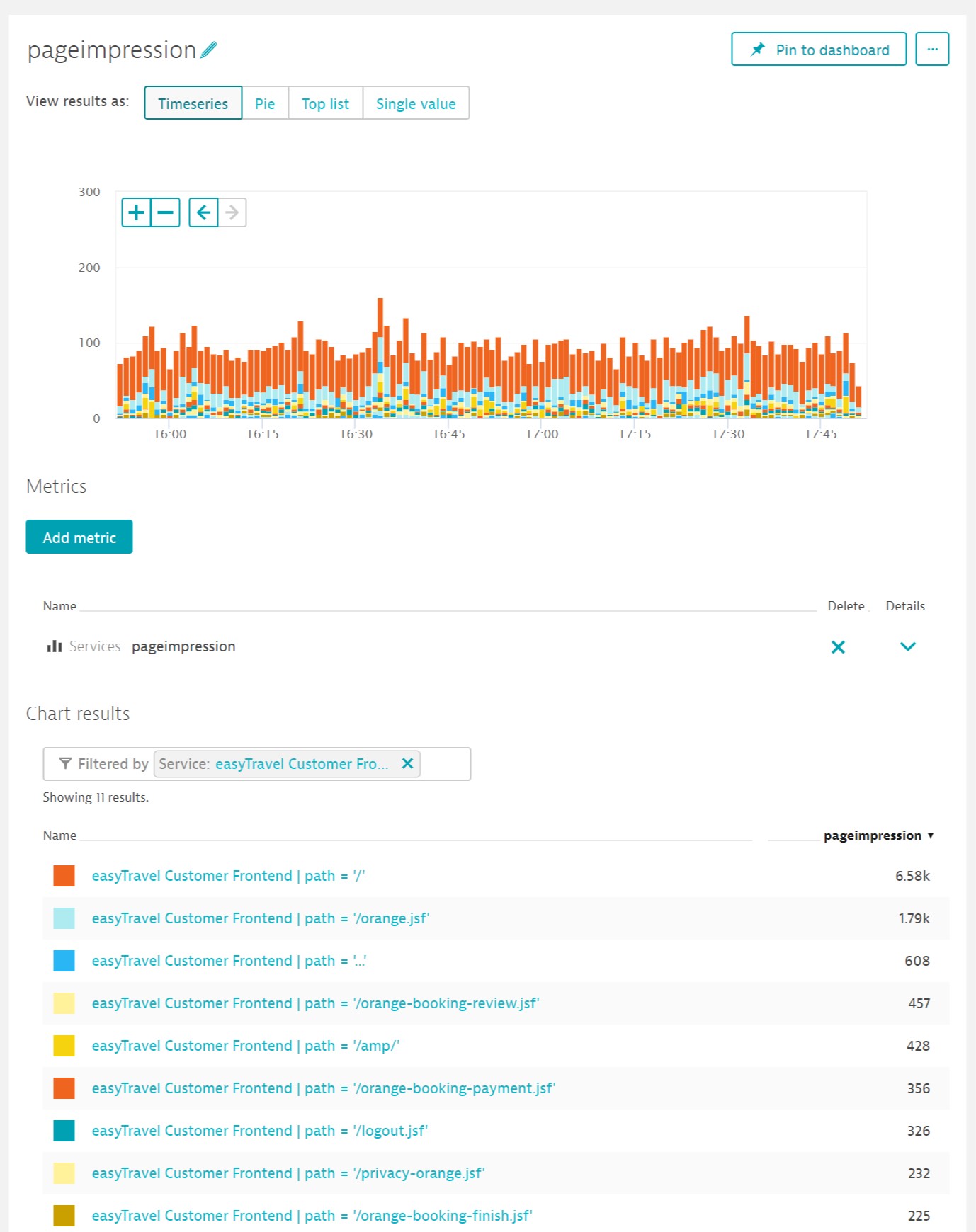Click teal swatch for '/logout.jsf'

pos(64,1131)
